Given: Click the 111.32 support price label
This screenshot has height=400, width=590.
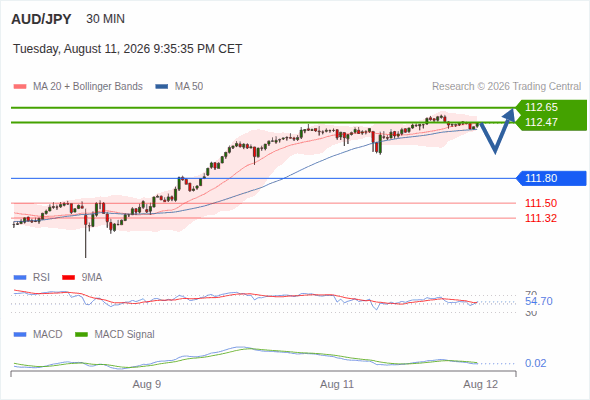Looking at the screenshot, I should [541, 218].
